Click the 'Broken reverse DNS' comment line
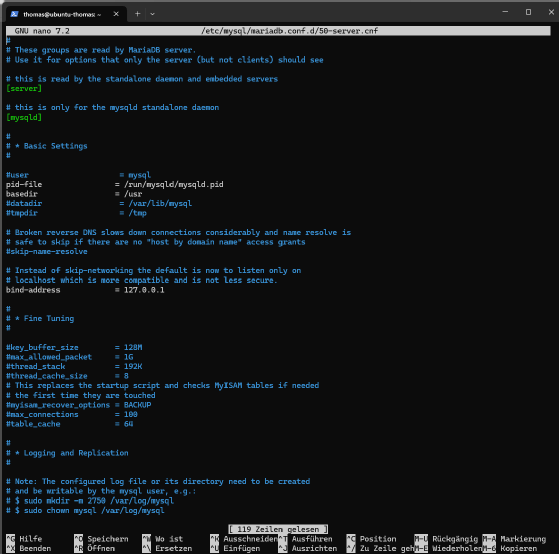The width and height of the screenshot is (559, 554). (x=179, y=232)
